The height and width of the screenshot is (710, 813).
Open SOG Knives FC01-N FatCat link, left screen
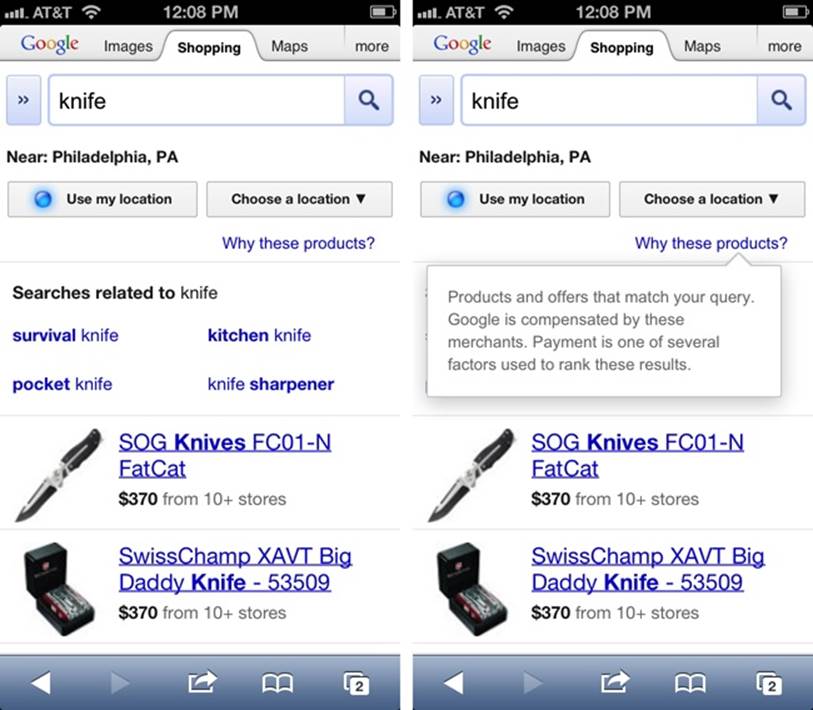coord(225,455)
